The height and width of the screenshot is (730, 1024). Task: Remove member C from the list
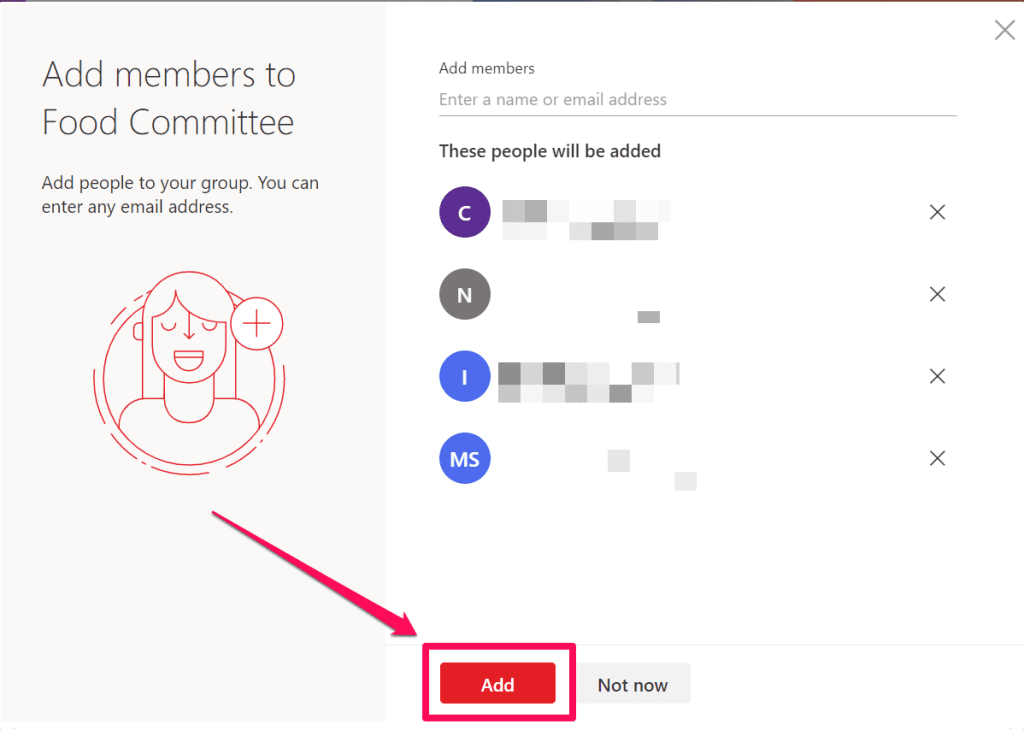[x=937, y=212]
